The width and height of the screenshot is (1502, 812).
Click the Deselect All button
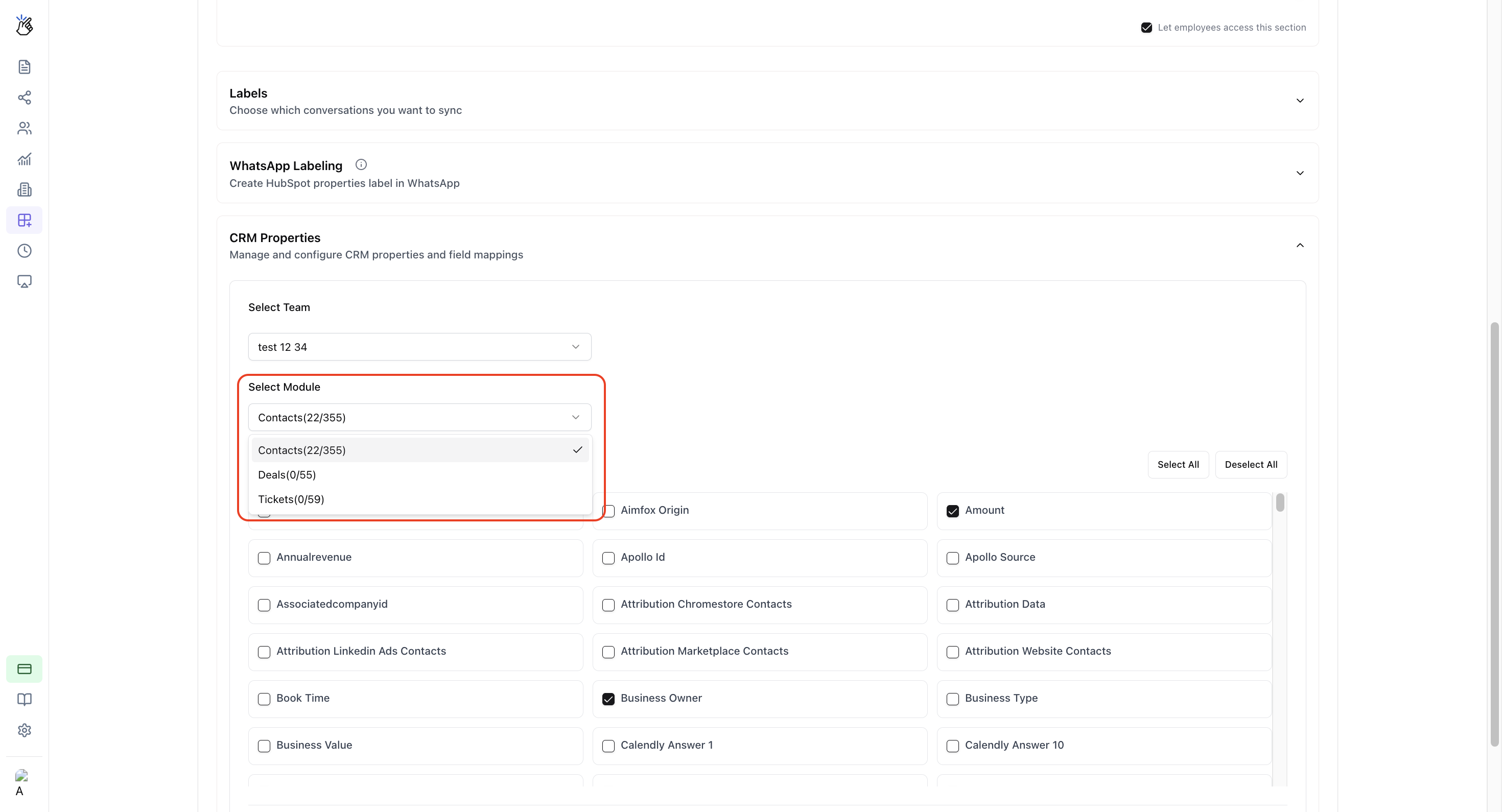click(x=1251, y=465)
